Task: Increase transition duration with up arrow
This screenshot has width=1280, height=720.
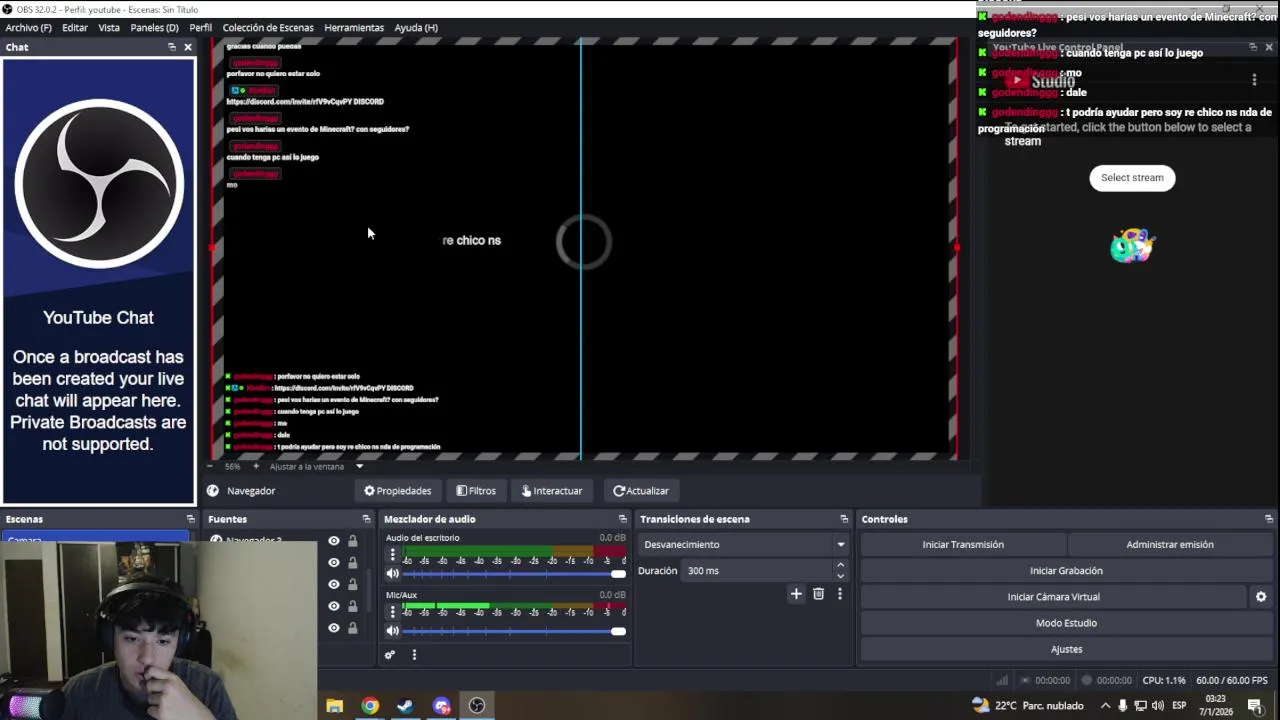Action: pos(840,566)
